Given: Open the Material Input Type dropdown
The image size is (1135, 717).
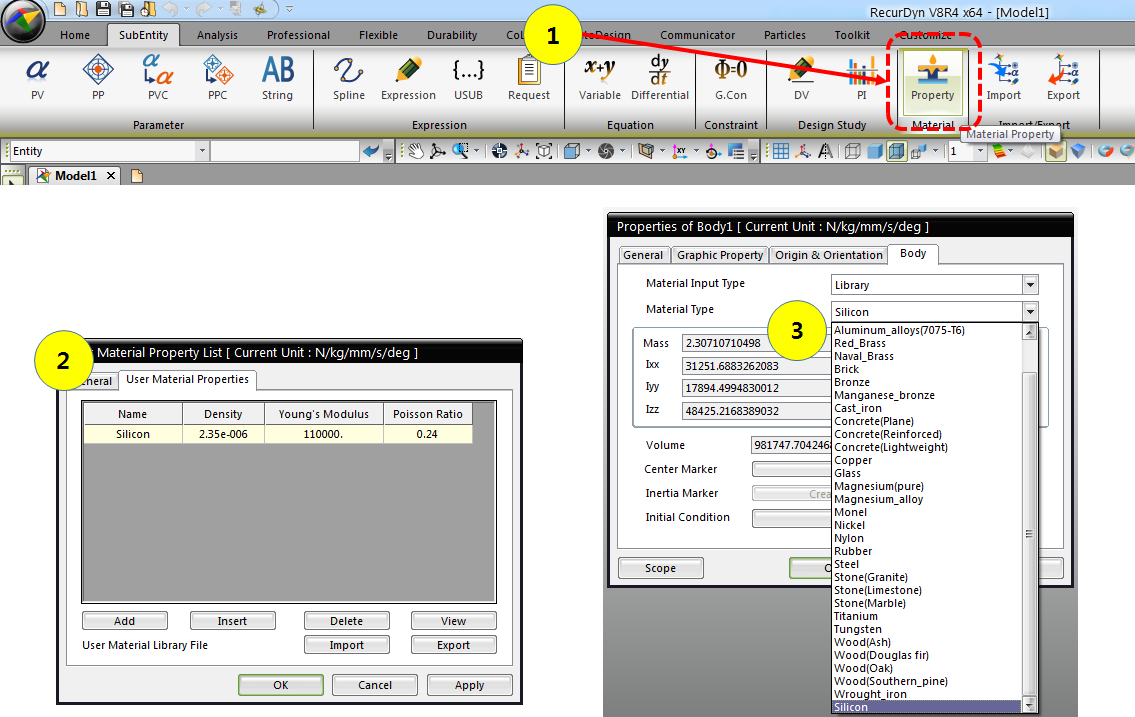Looking at the screenshot, I should [1030, 284].
